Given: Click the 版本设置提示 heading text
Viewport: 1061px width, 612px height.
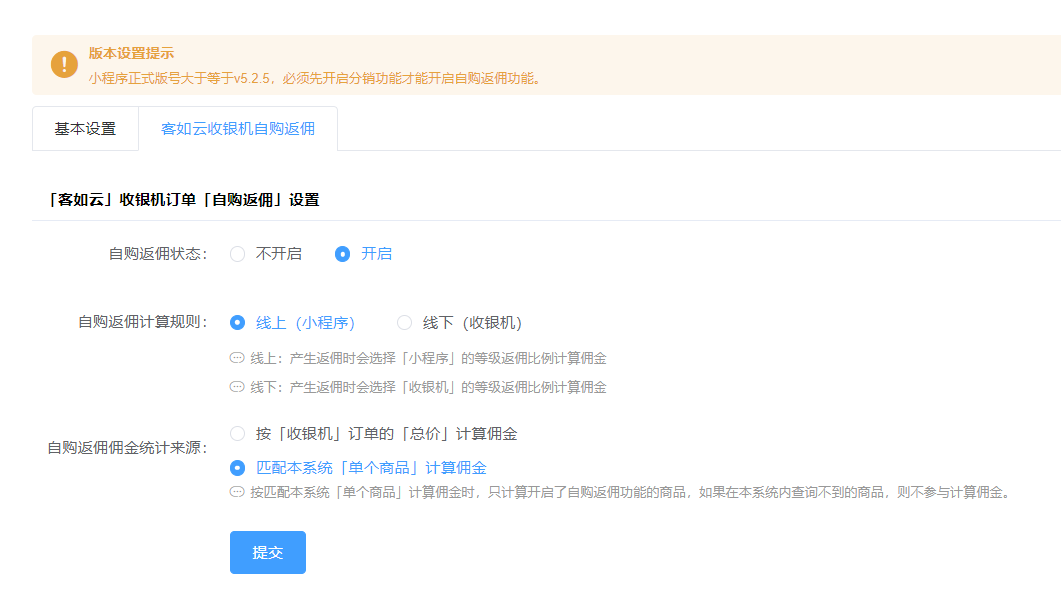Looking at the screenshot, I should click(131, 53).
